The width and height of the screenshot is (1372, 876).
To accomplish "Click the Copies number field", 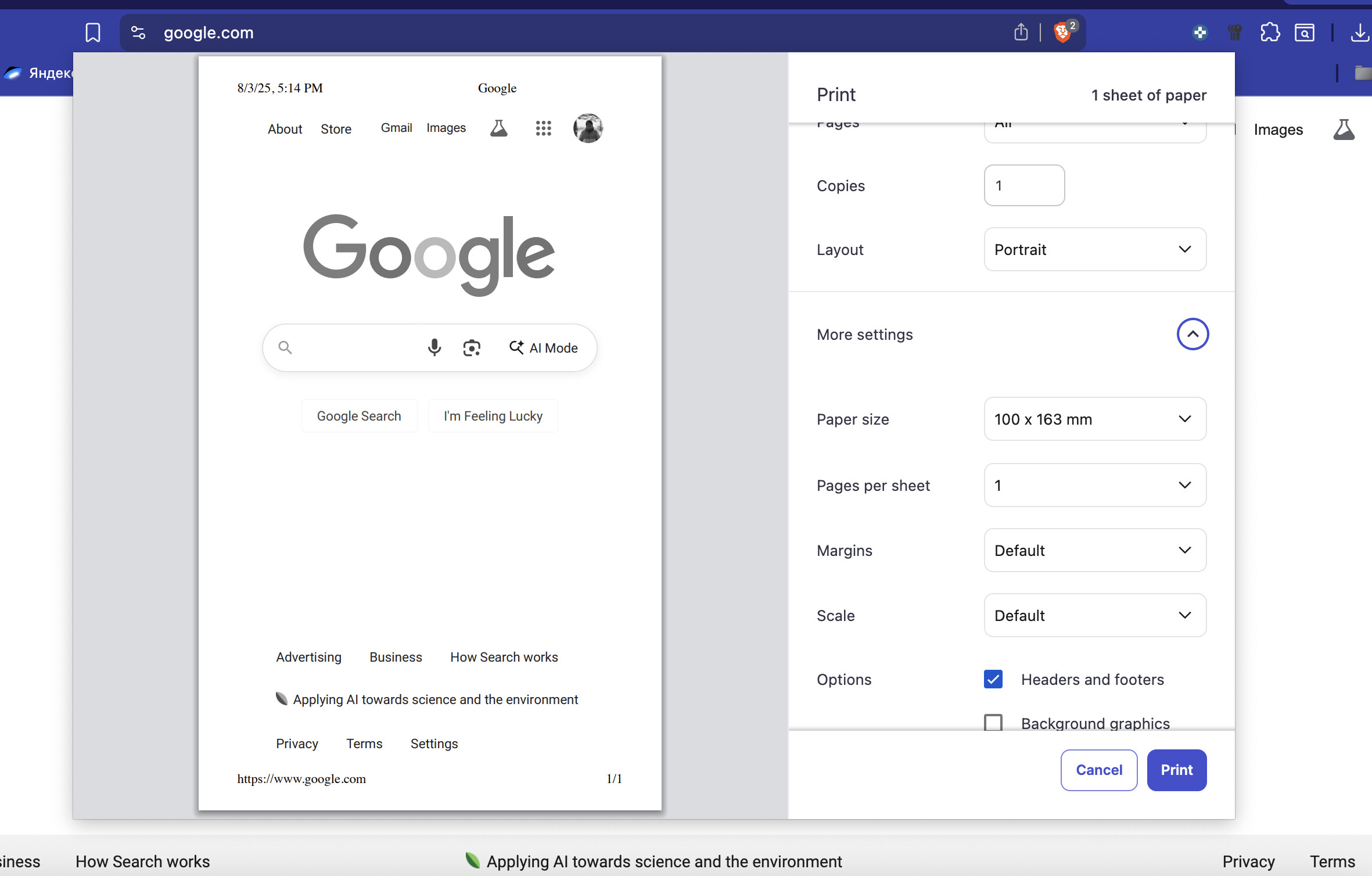I will click(x=1024, y=185).
